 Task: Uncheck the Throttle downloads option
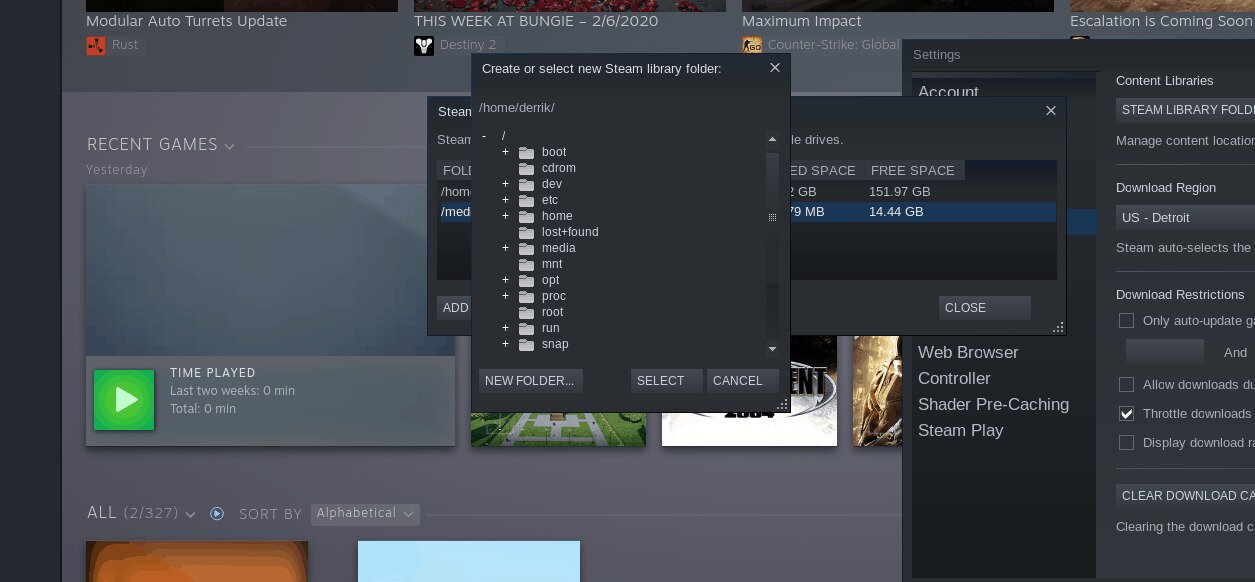[1127, 414]
